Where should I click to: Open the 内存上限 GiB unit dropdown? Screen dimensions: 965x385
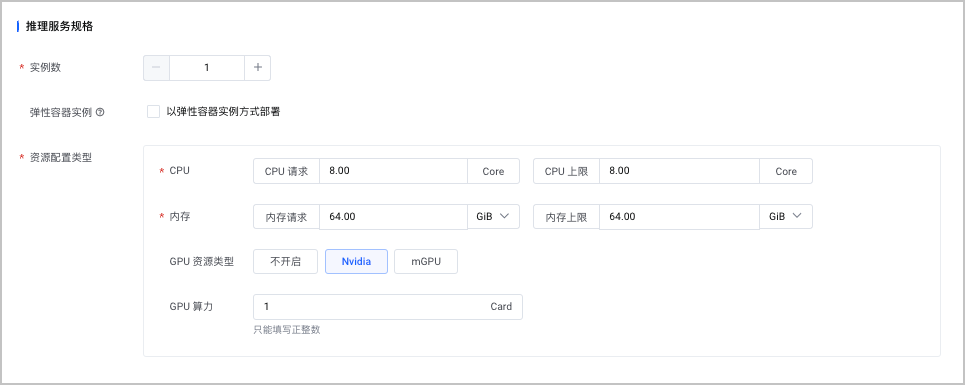[x=785, y=216]
